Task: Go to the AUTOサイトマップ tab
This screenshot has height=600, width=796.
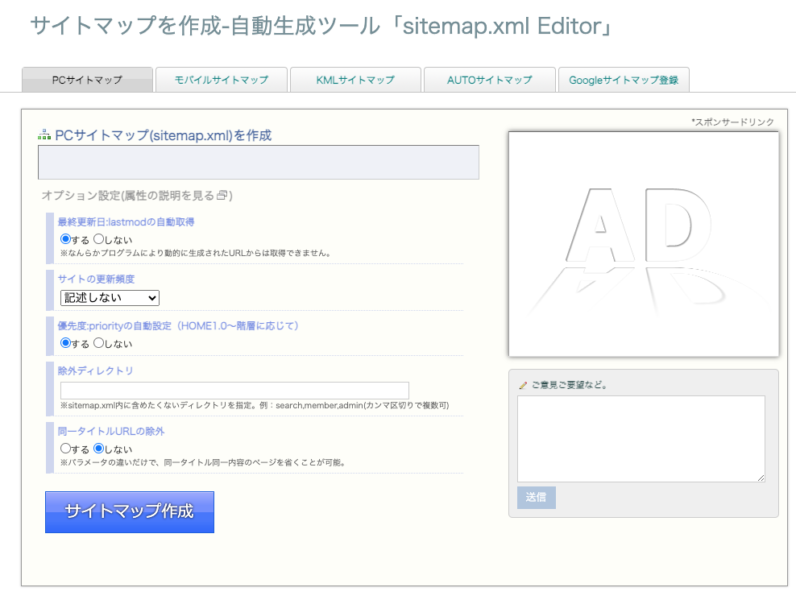Action: point(489,80)
